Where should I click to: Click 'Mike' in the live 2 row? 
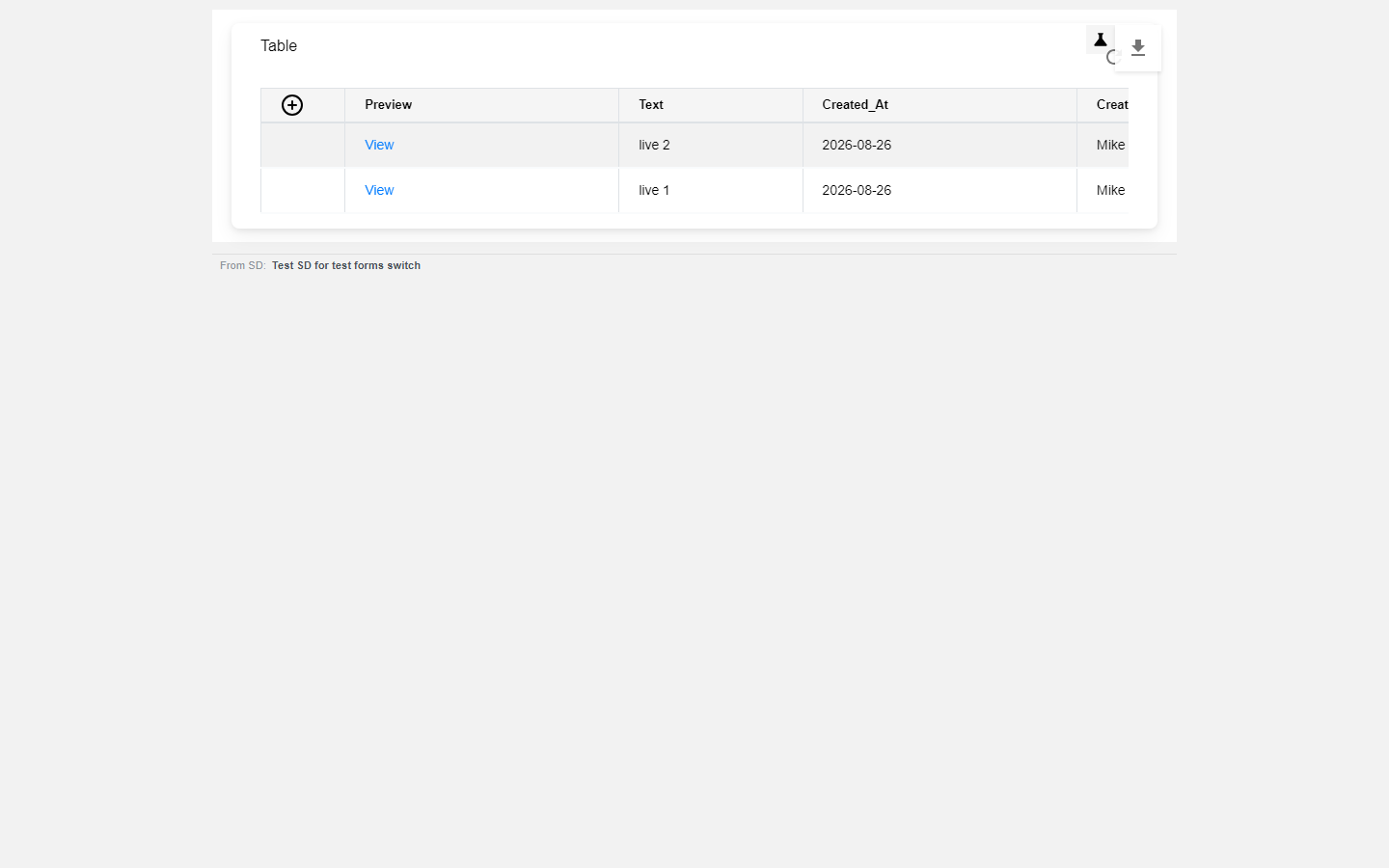(1111, 145)
